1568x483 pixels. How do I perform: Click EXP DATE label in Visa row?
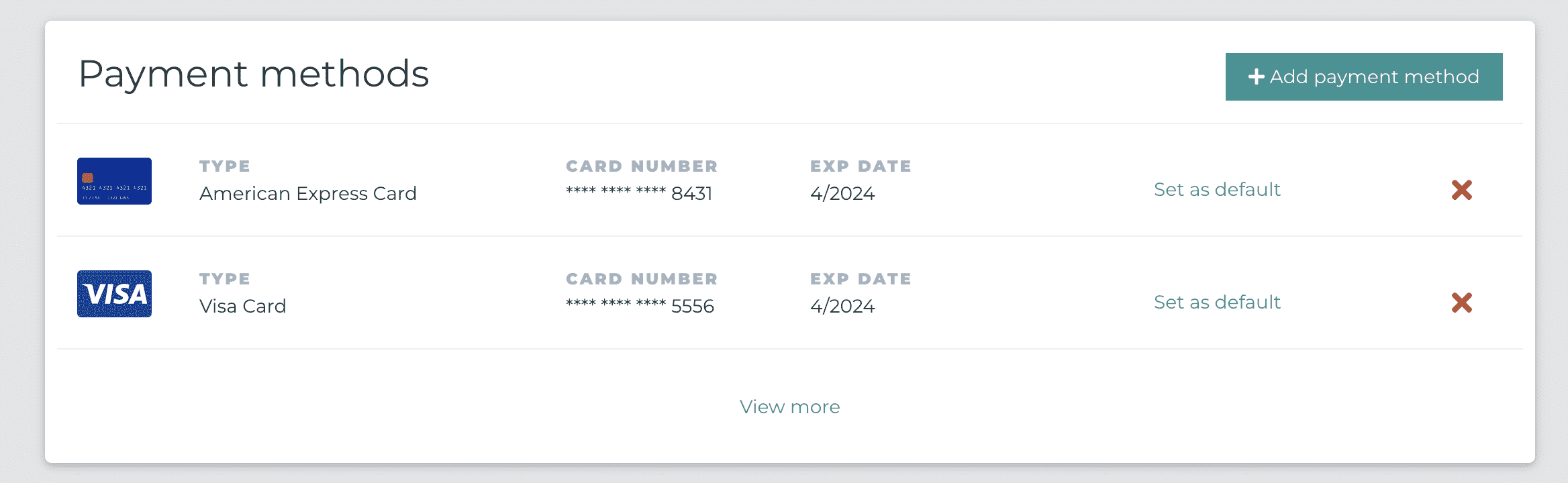click(861, 278)
